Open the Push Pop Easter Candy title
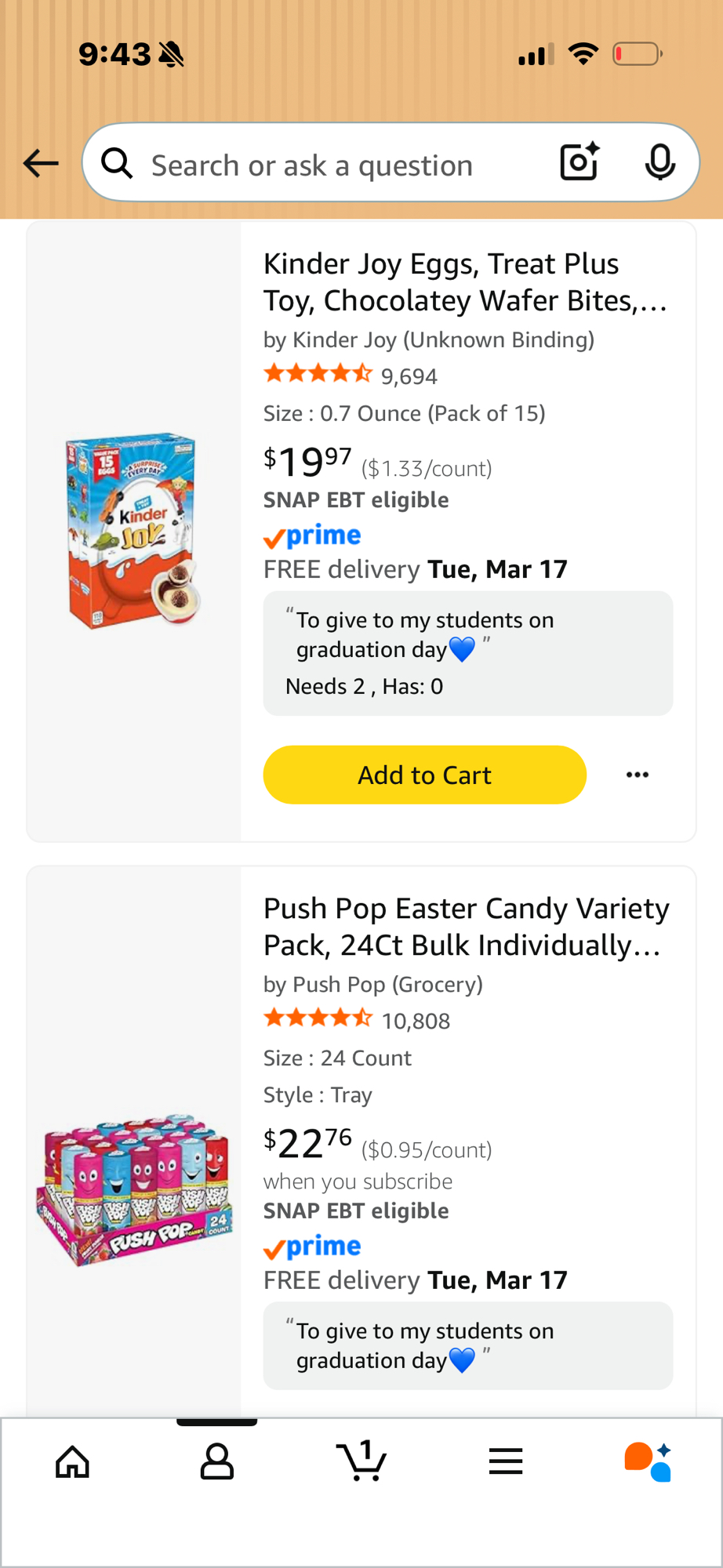The image size is (723, 1568). point(466,927)
